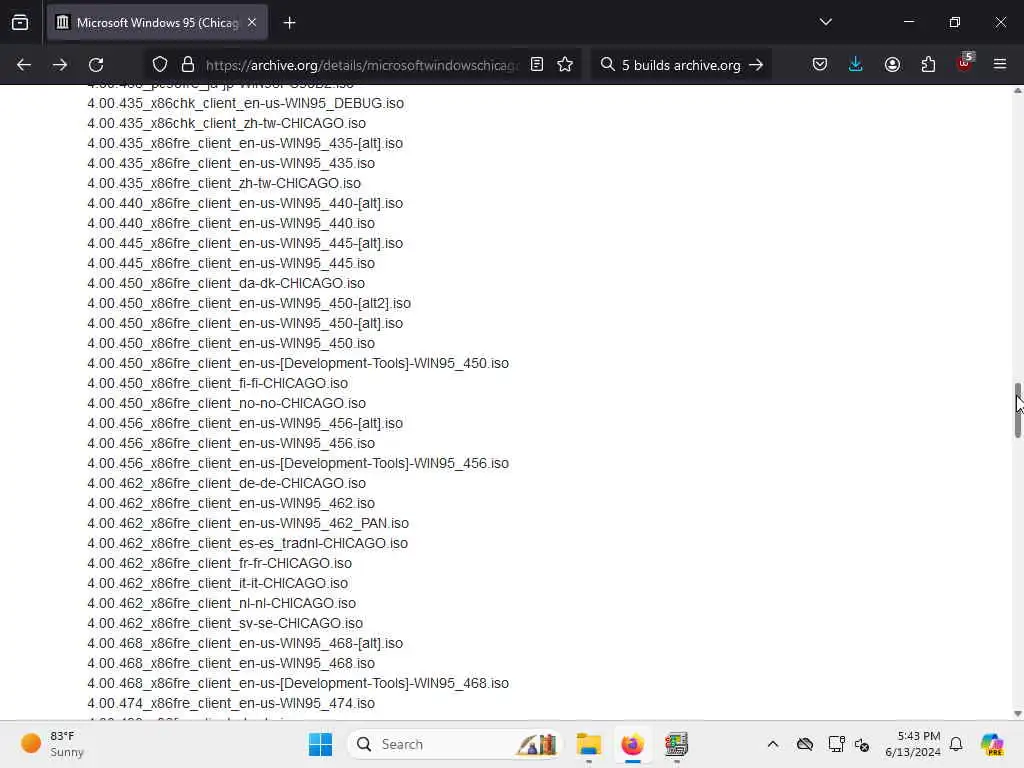Select 4.00.435_x86chk_client_en-us-WIN95_DEBUG.iso

click(246, 103)
